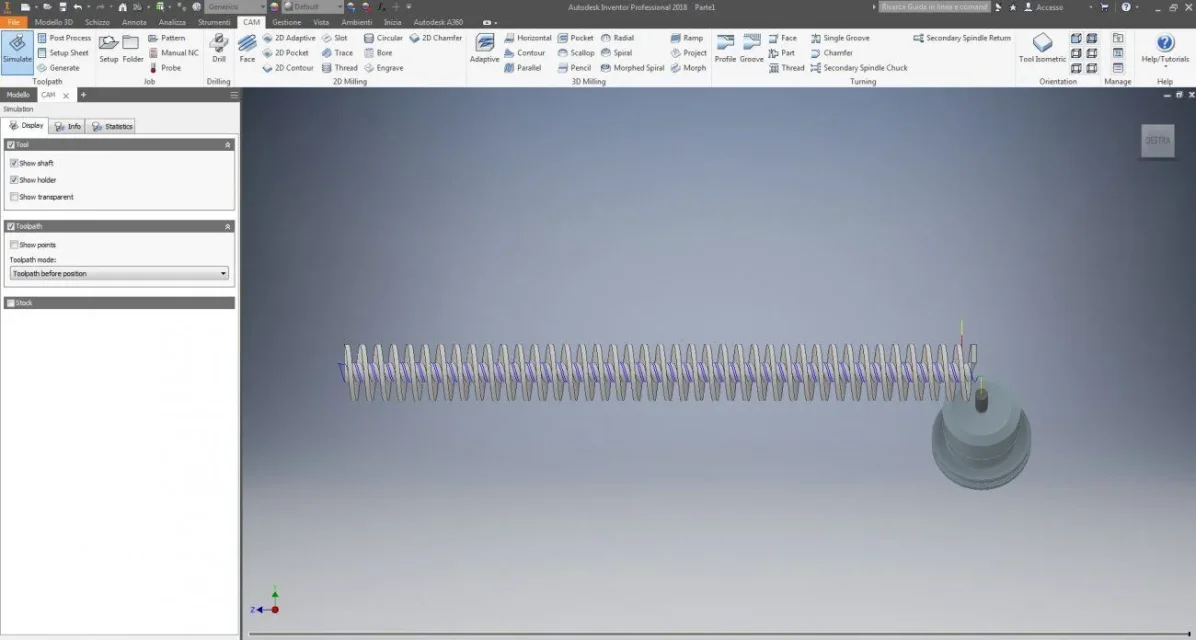Switch to the Statistics simulation tab
Screen dimensions: 1196x640
(x=111, y=127)
